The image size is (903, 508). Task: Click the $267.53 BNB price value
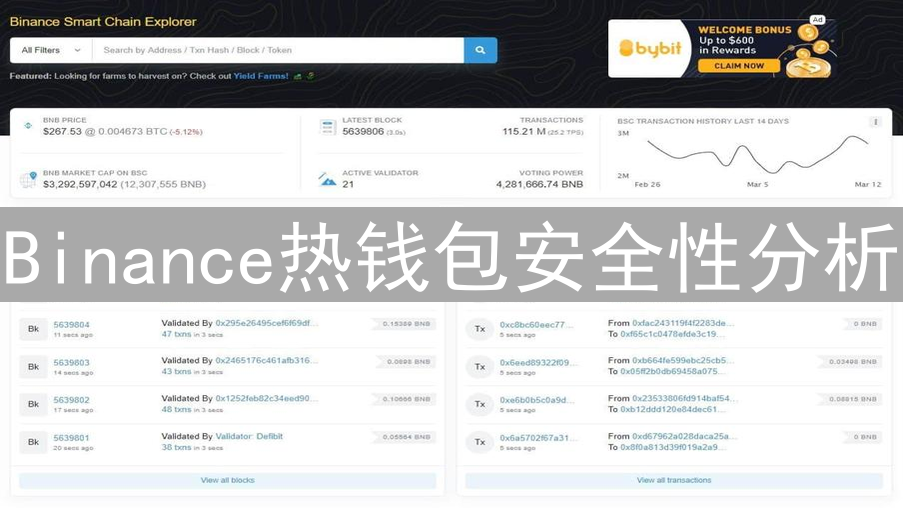(62, 132)
